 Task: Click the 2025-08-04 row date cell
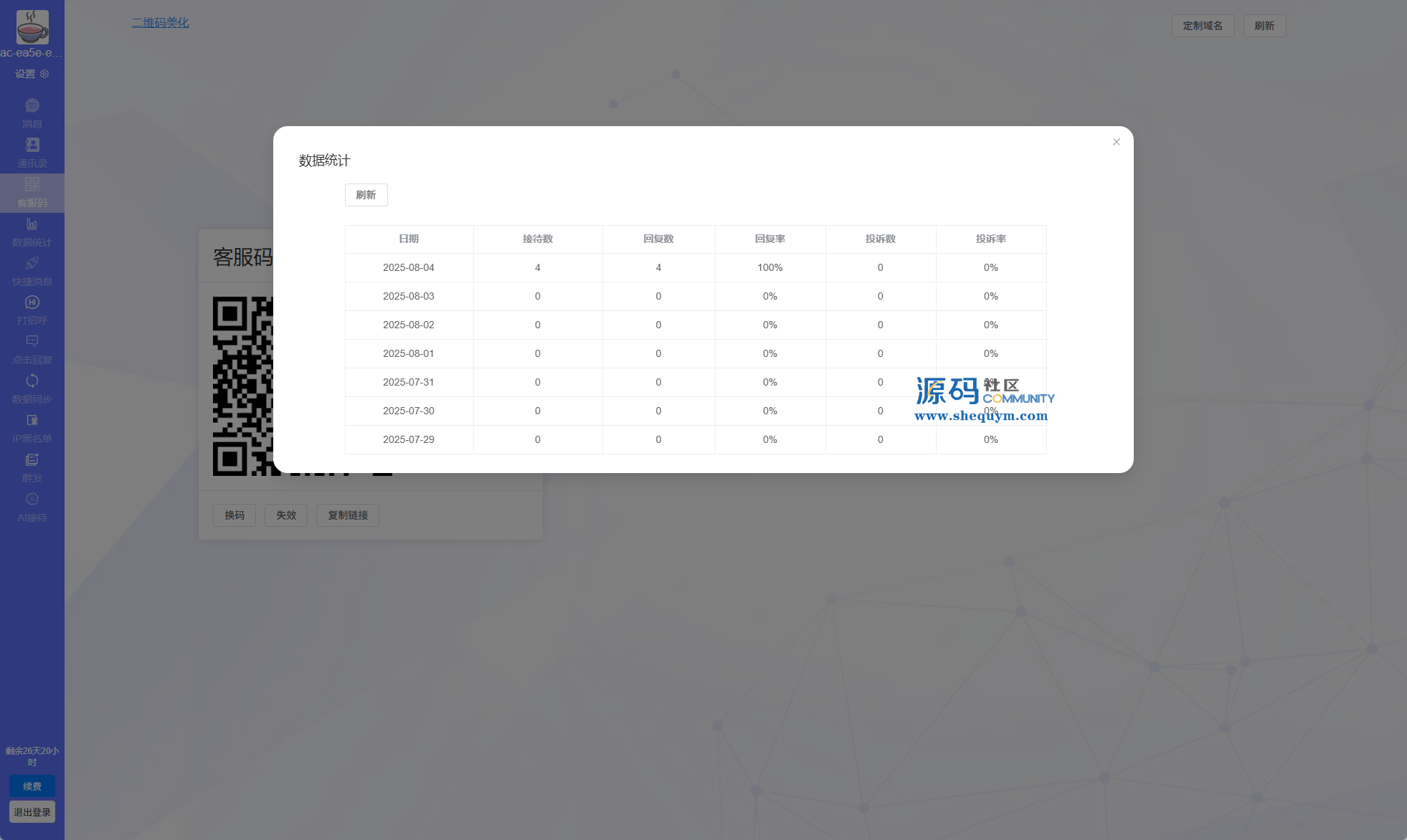tap(409, 267)
